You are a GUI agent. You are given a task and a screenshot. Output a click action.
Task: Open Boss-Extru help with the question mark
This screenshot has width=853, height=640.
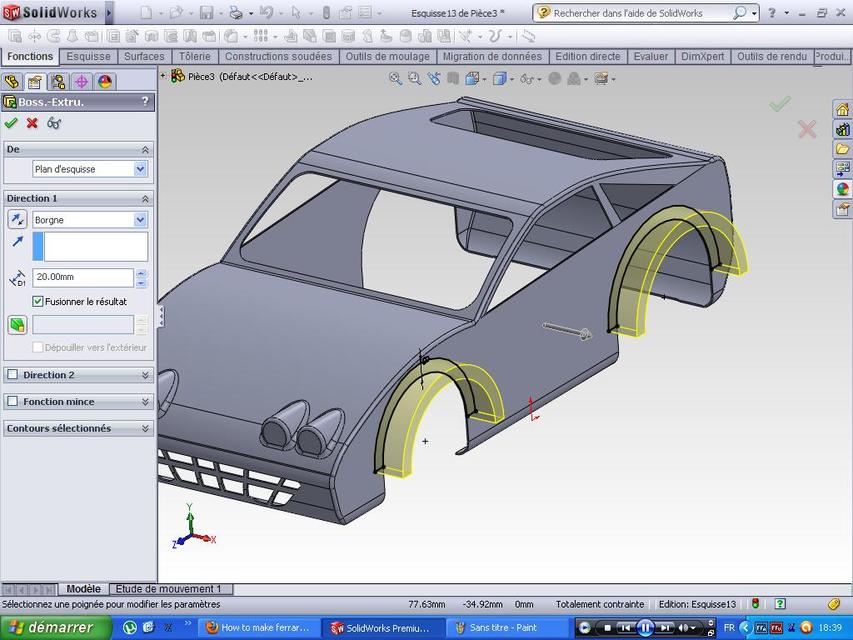tap(146, 101)
